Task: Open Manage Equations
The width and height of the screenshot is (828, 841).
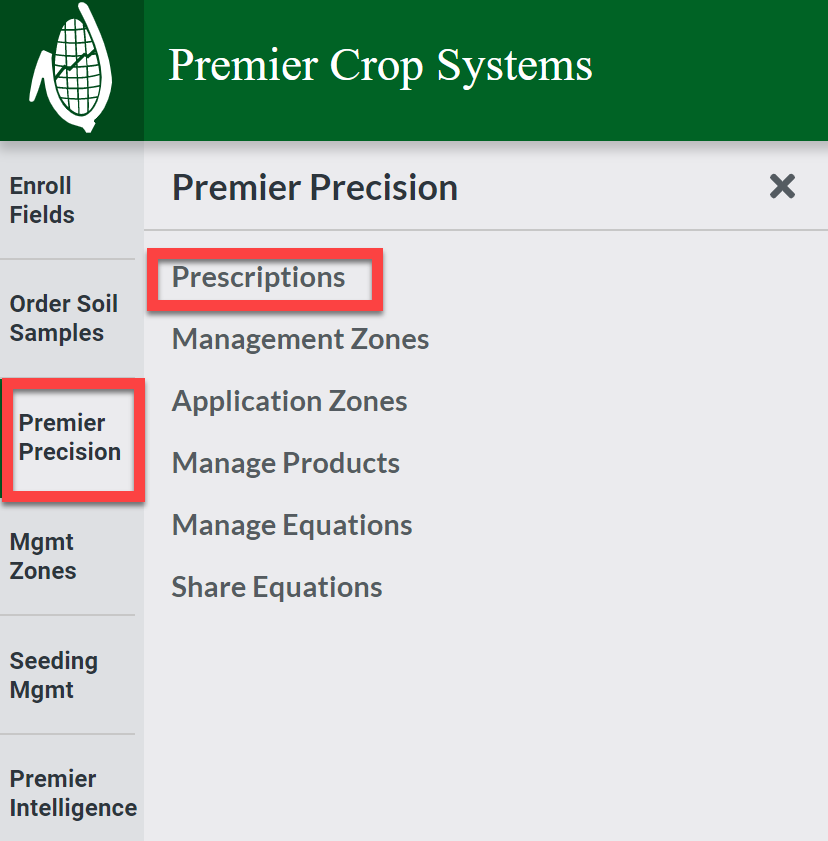Action: pos(291,525)
